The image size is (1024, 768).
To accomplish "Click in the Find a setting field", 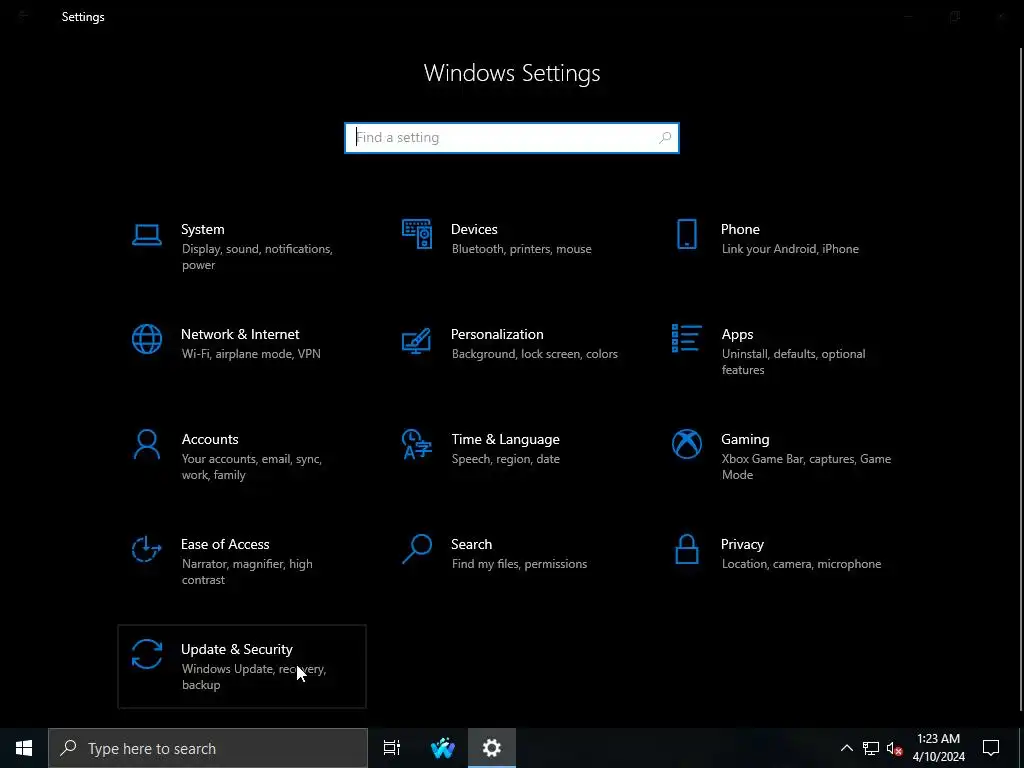I will click(x=512, y=138).
